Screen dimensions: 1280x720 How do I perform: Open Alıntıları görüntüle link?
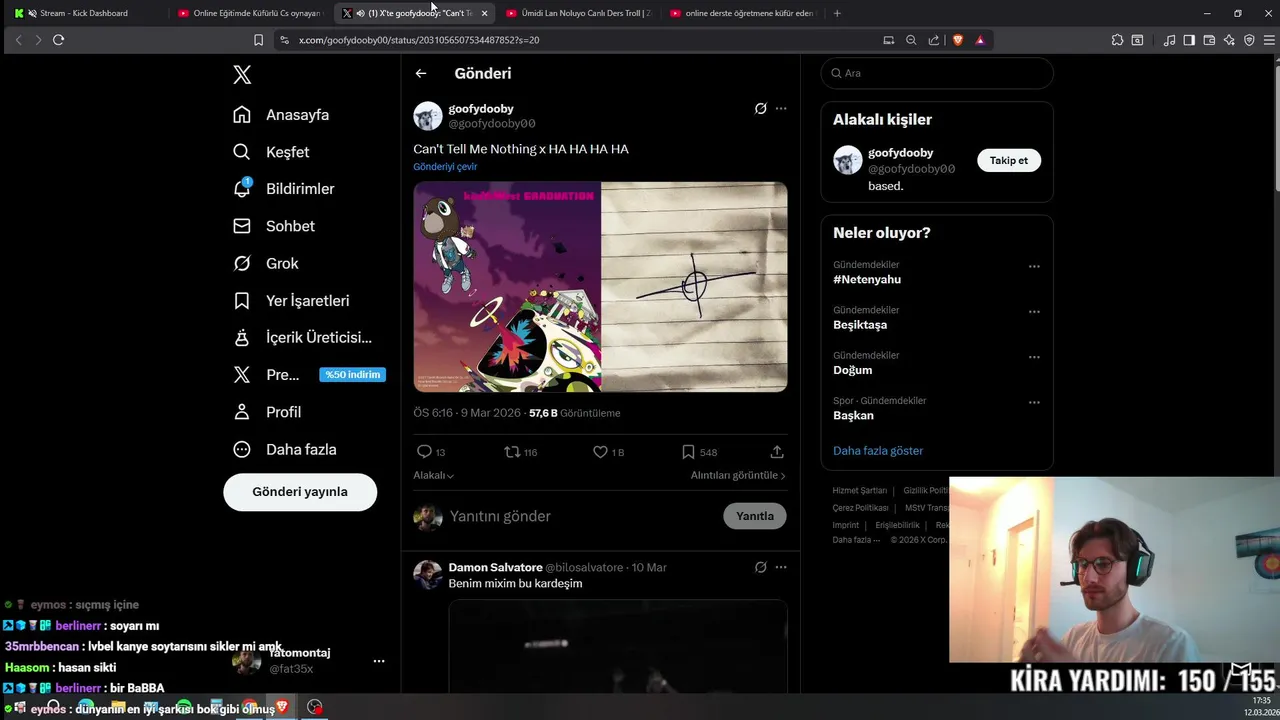(738, 476)
